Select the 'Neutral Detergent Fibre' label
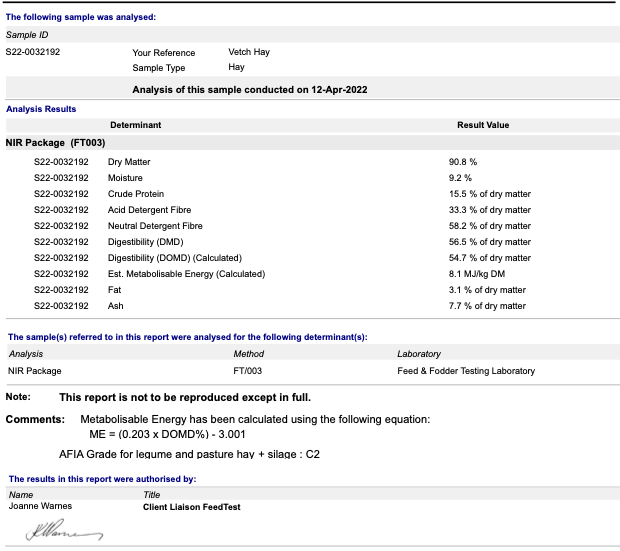 click(155, 226)
